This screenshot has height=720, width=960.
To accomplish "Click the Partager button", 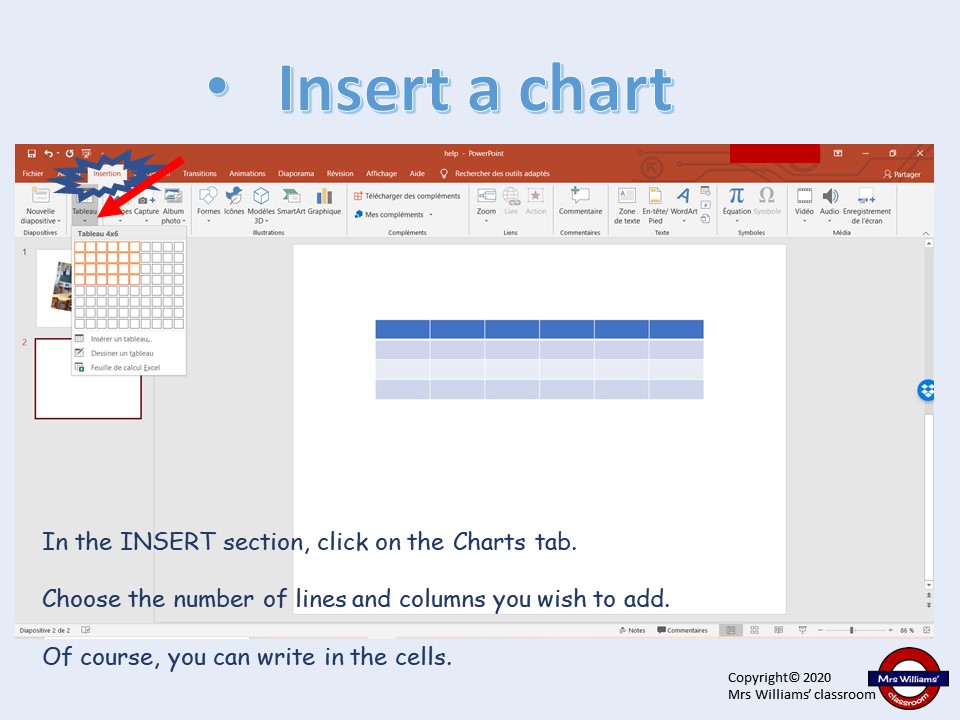I will pyautogui.click(x=902, y=174).
